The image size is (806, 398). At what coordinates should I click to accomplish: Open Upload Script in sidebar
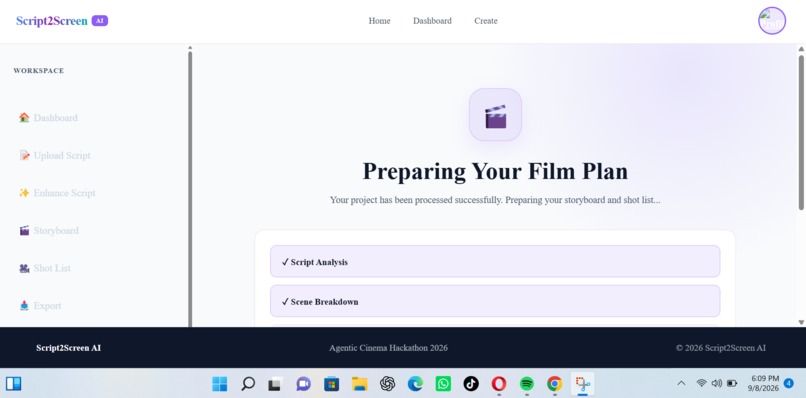click(x=62, y=155)
